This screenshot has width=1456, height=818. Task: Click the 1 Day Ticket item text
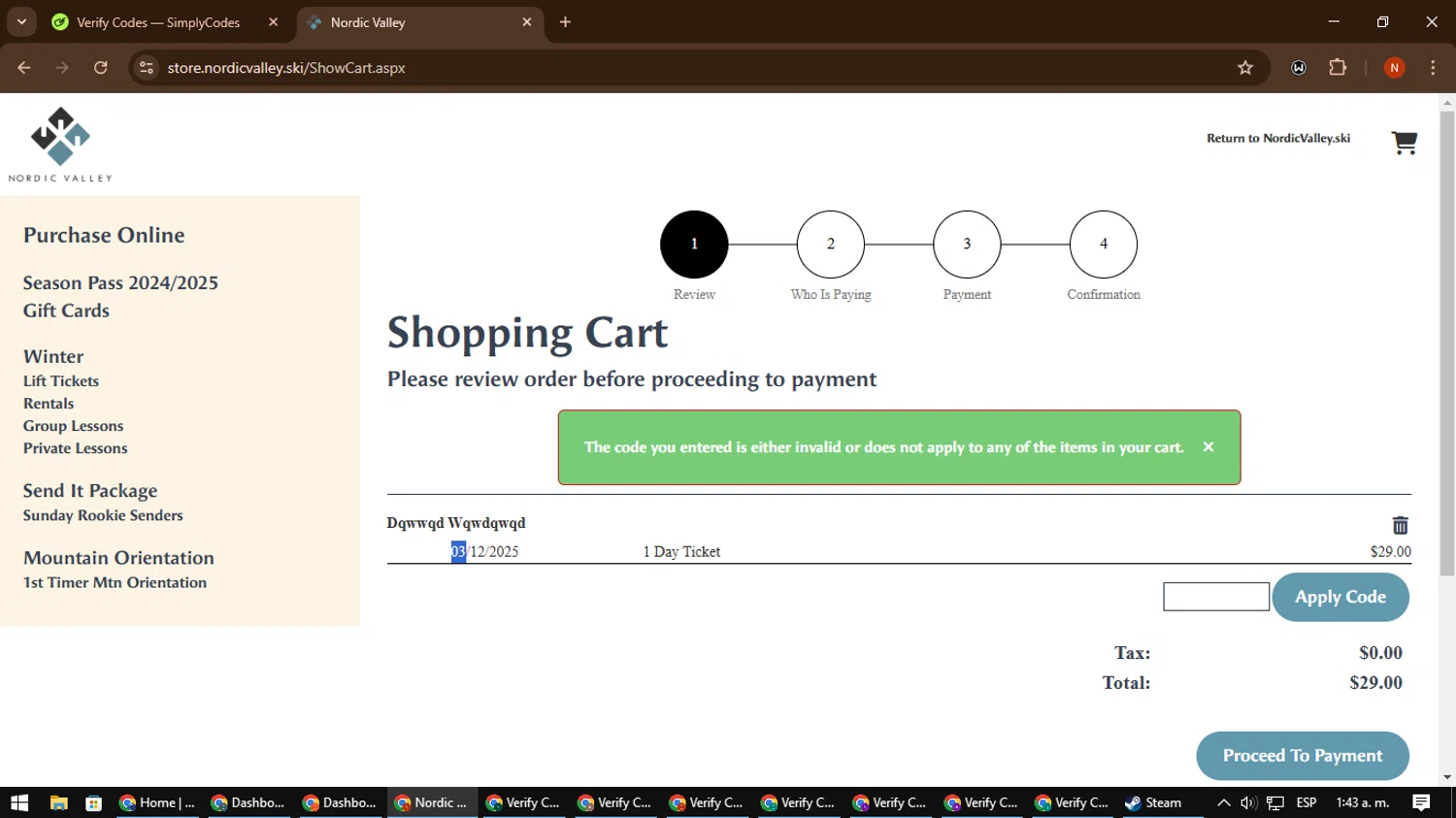pos(681,552)
